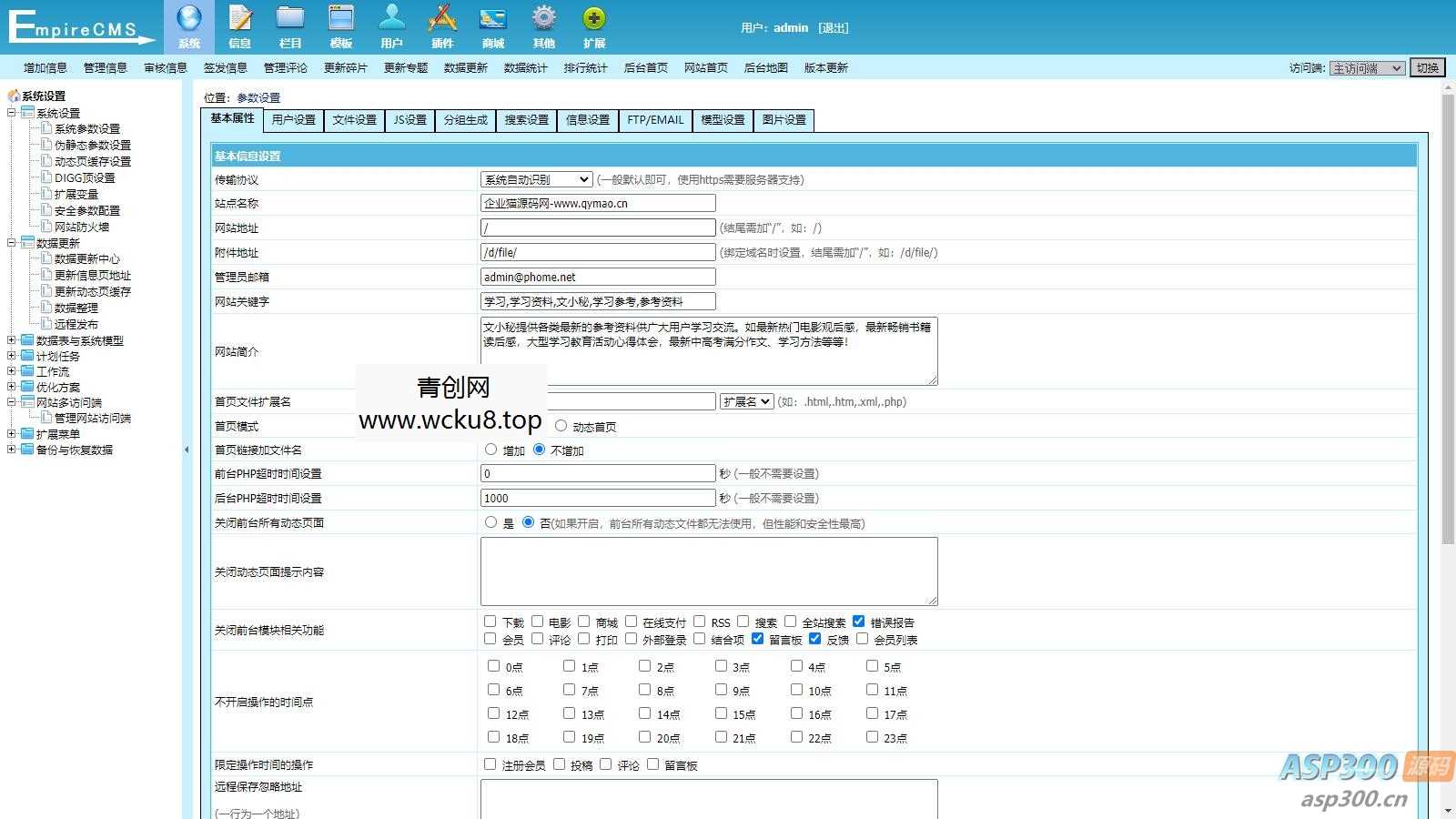Screen dimensions: 1456x819
Task: Open the 扩展 (Extension) module icon
Action: 594,25
